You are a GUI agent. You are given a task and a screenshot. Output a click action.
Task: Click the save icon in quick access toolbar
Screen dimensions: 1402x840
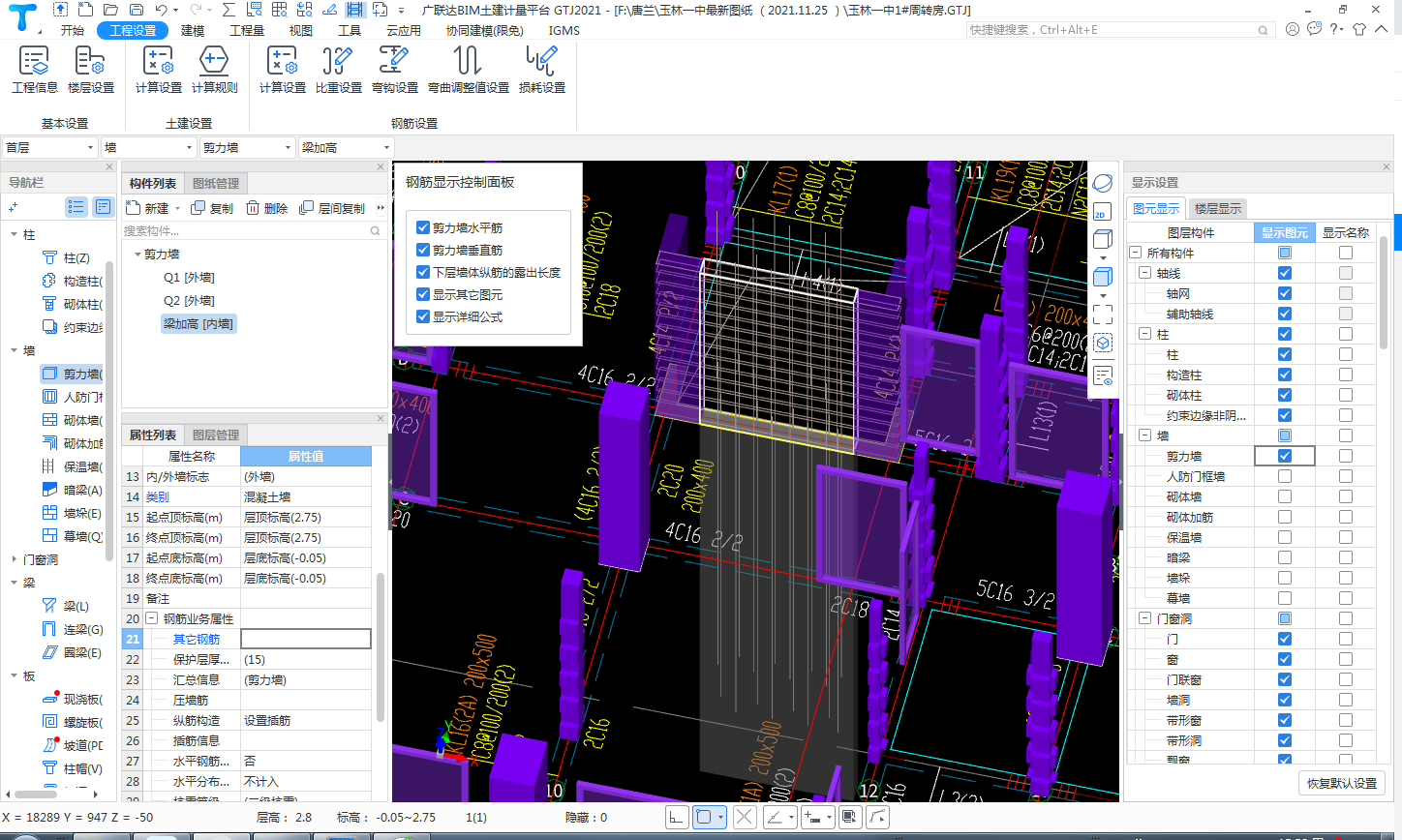point(137,10)
